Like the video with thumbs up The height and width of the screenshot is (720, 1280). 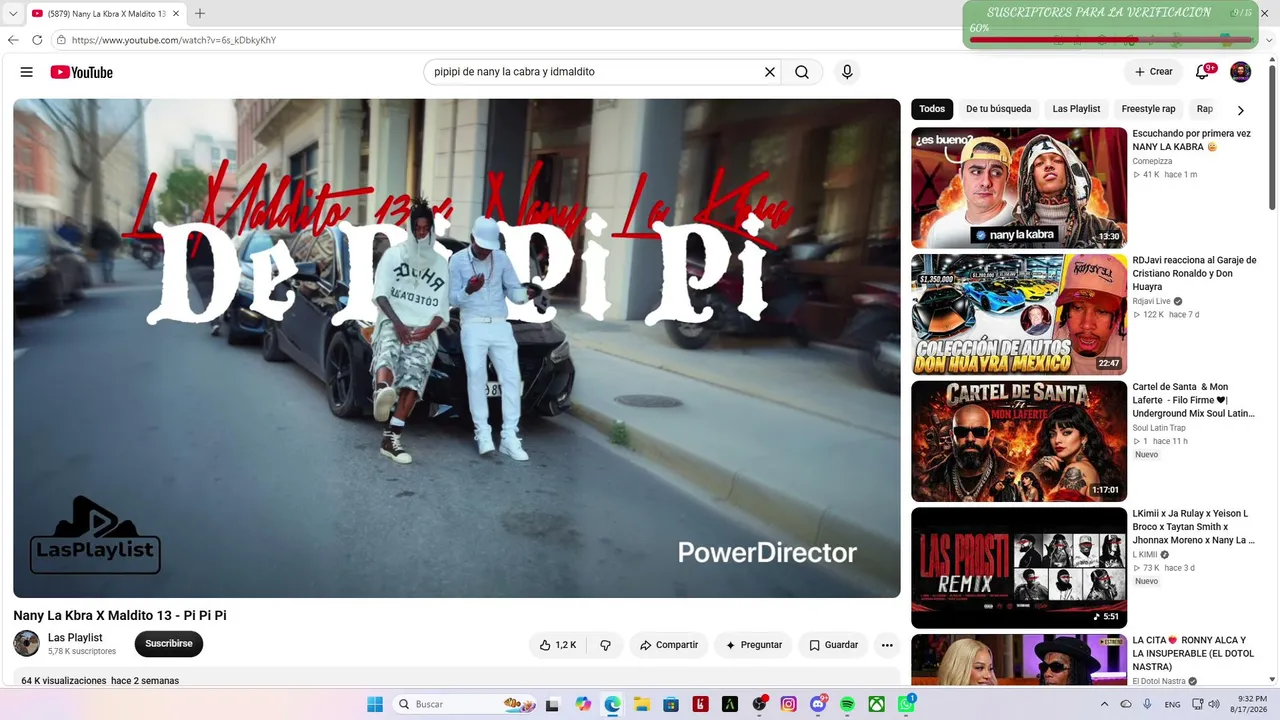pyautogui.click(x=558, y=645)
